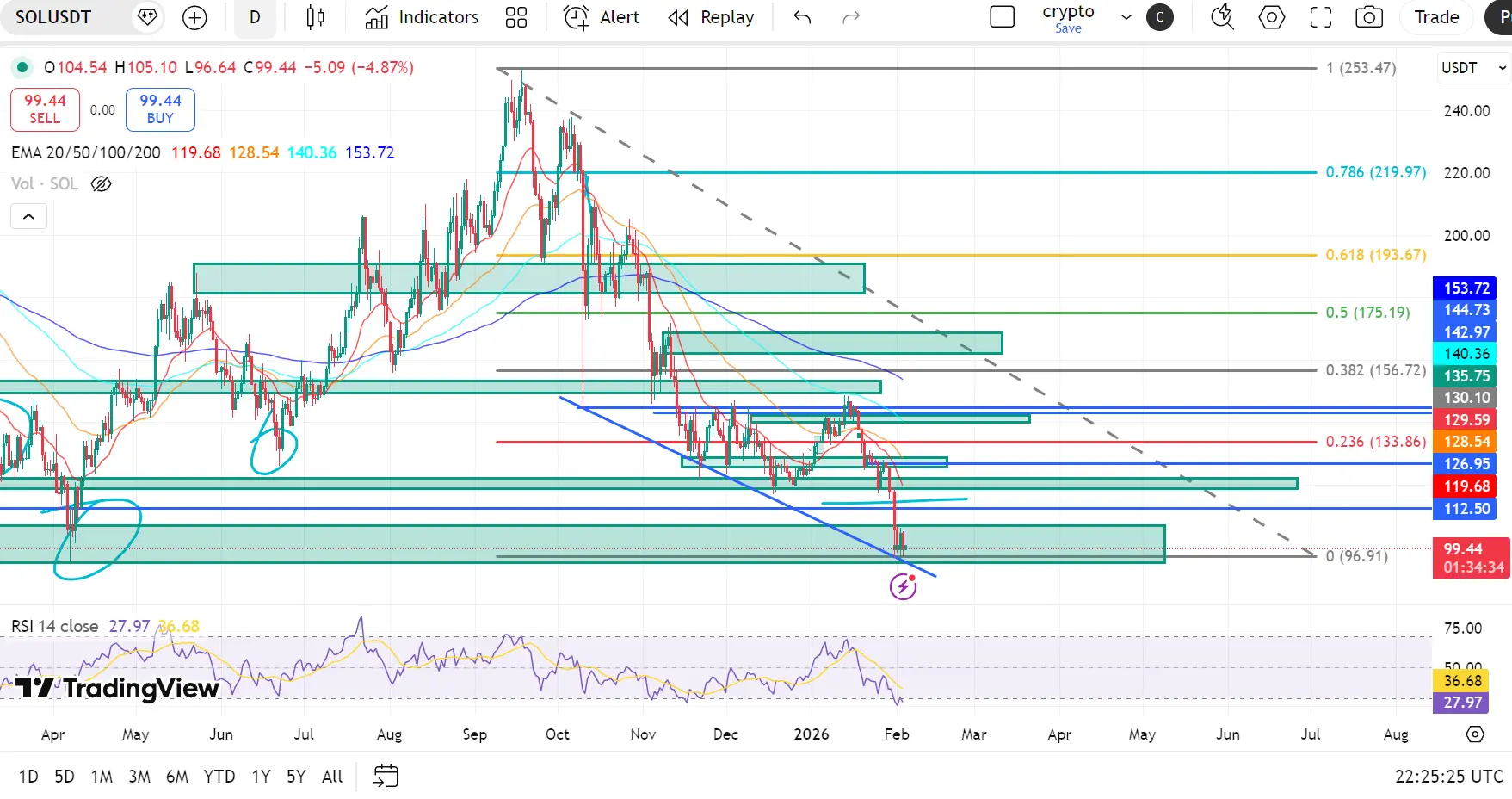Select the 3M date range
1512x799 pixels.
(x=139, y=777)
